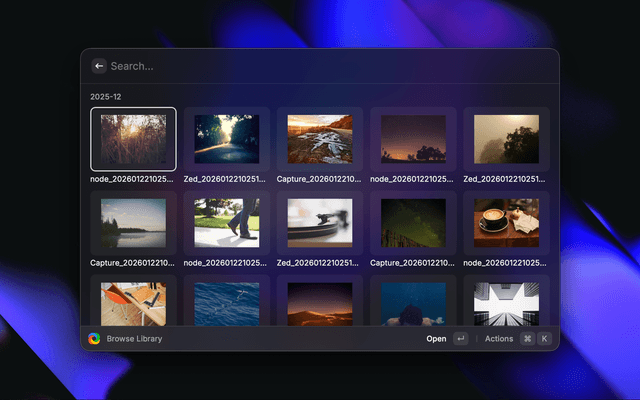This screenshot has width=640, height=400.
Task: Click the Command key symbol icon
Action: click(527, 339)
